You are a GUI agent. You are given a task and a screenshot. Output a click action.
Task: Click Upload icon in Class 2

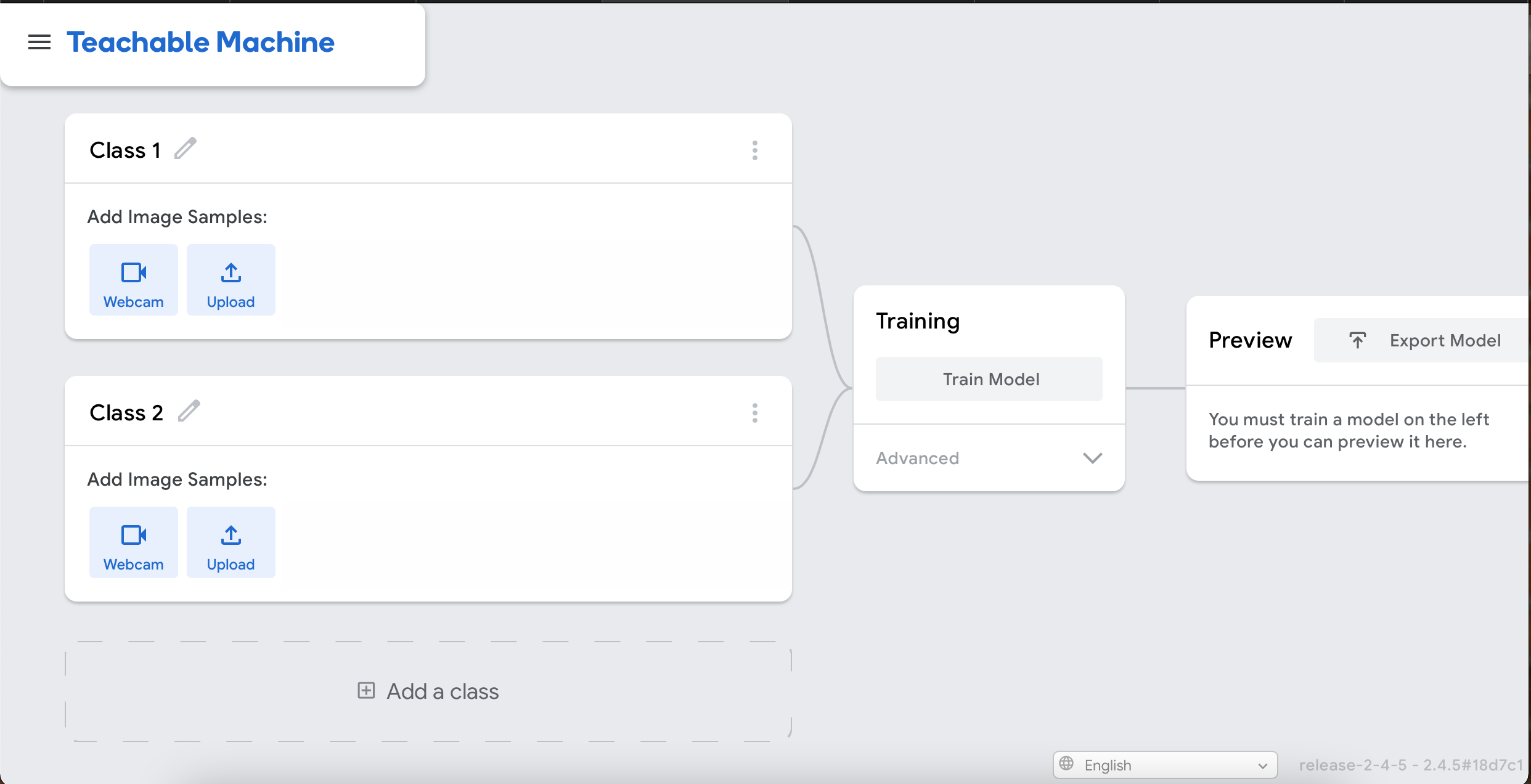point(231,535)
